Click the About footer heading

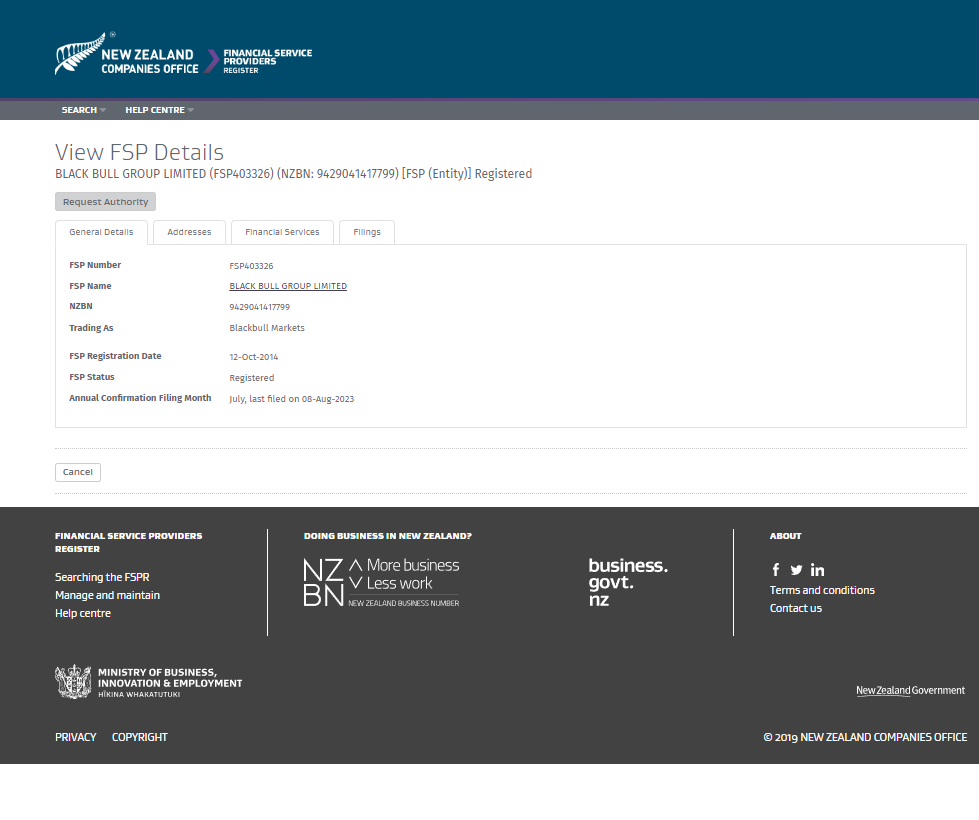[785, 536]
